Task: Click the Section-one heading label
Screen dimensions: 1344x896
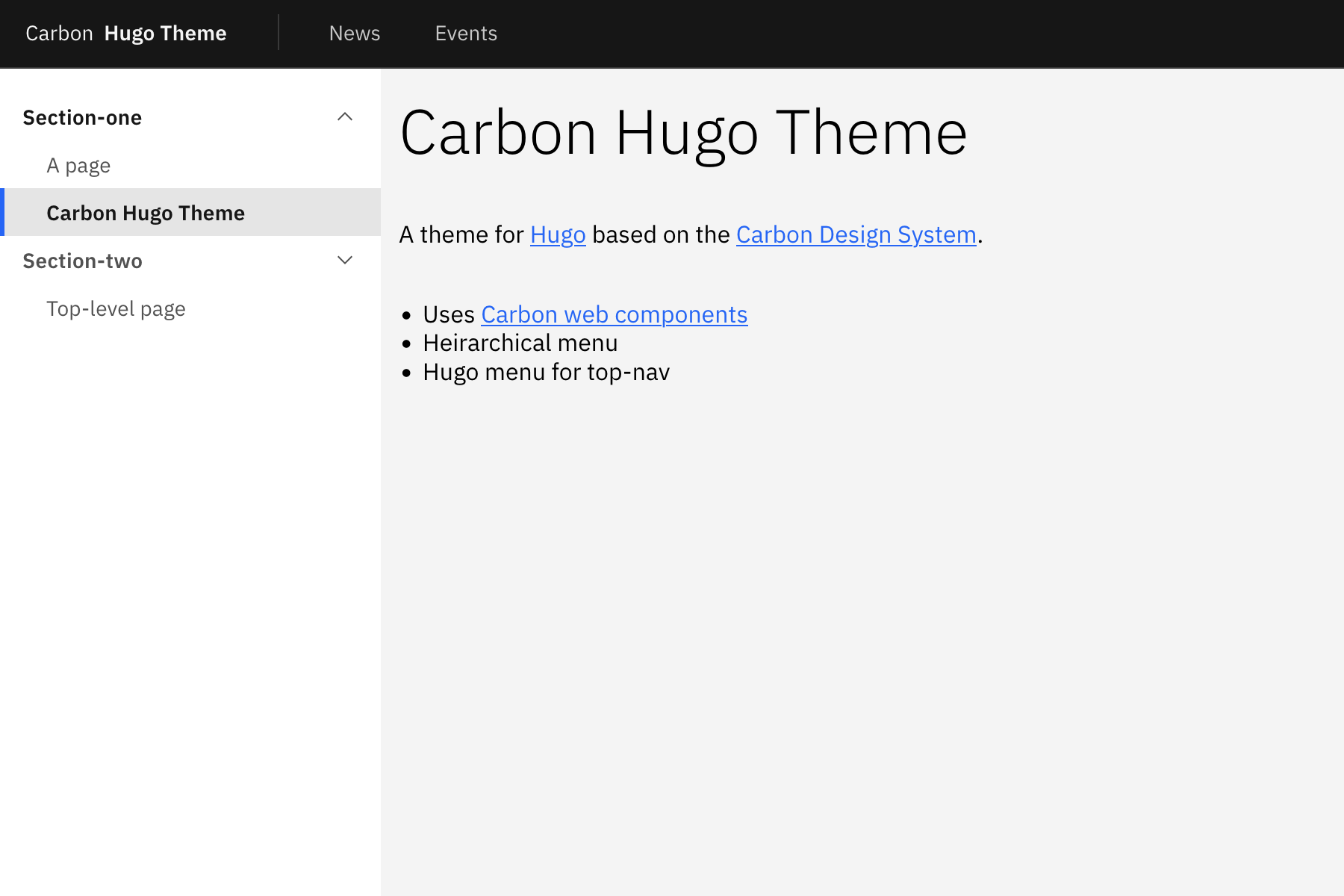Action: tap(82, 117)
